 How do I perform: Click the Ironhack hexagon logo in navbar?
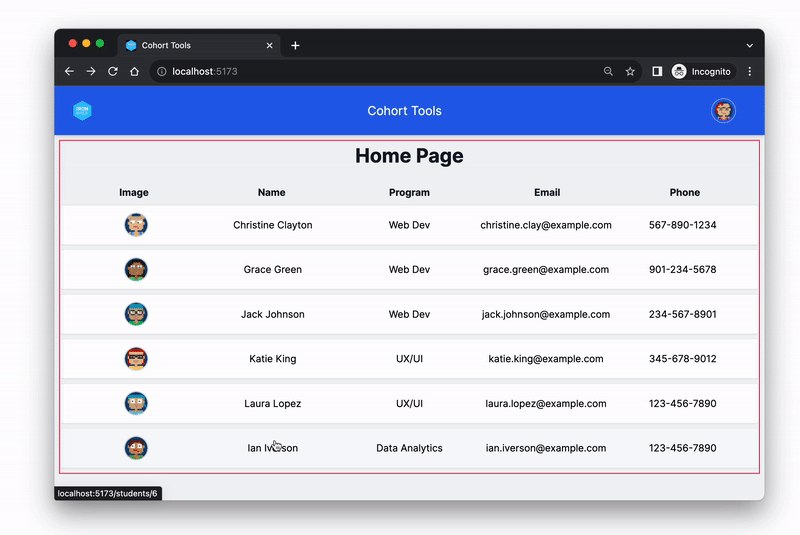point(82,111)
